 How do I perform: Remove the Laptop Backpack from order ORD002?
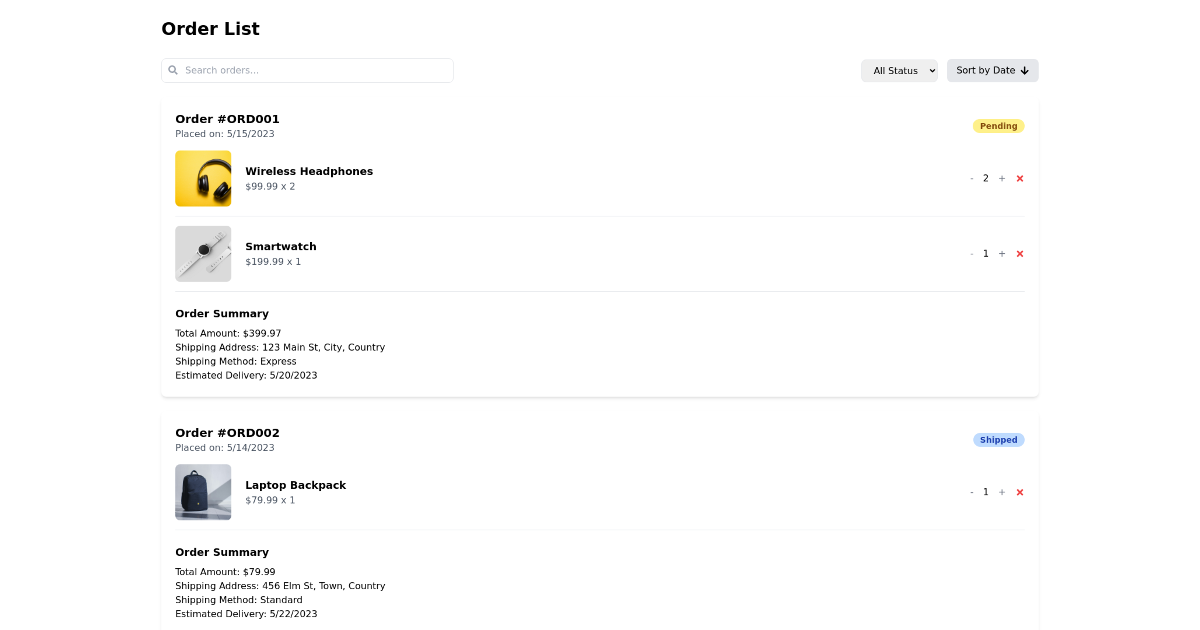pos(1019,492)
